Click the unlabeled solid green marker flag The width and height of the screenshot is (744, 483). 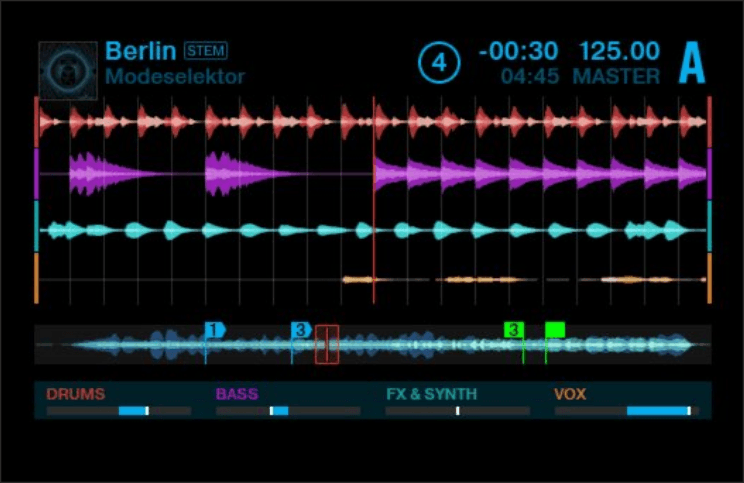point(555,329)
